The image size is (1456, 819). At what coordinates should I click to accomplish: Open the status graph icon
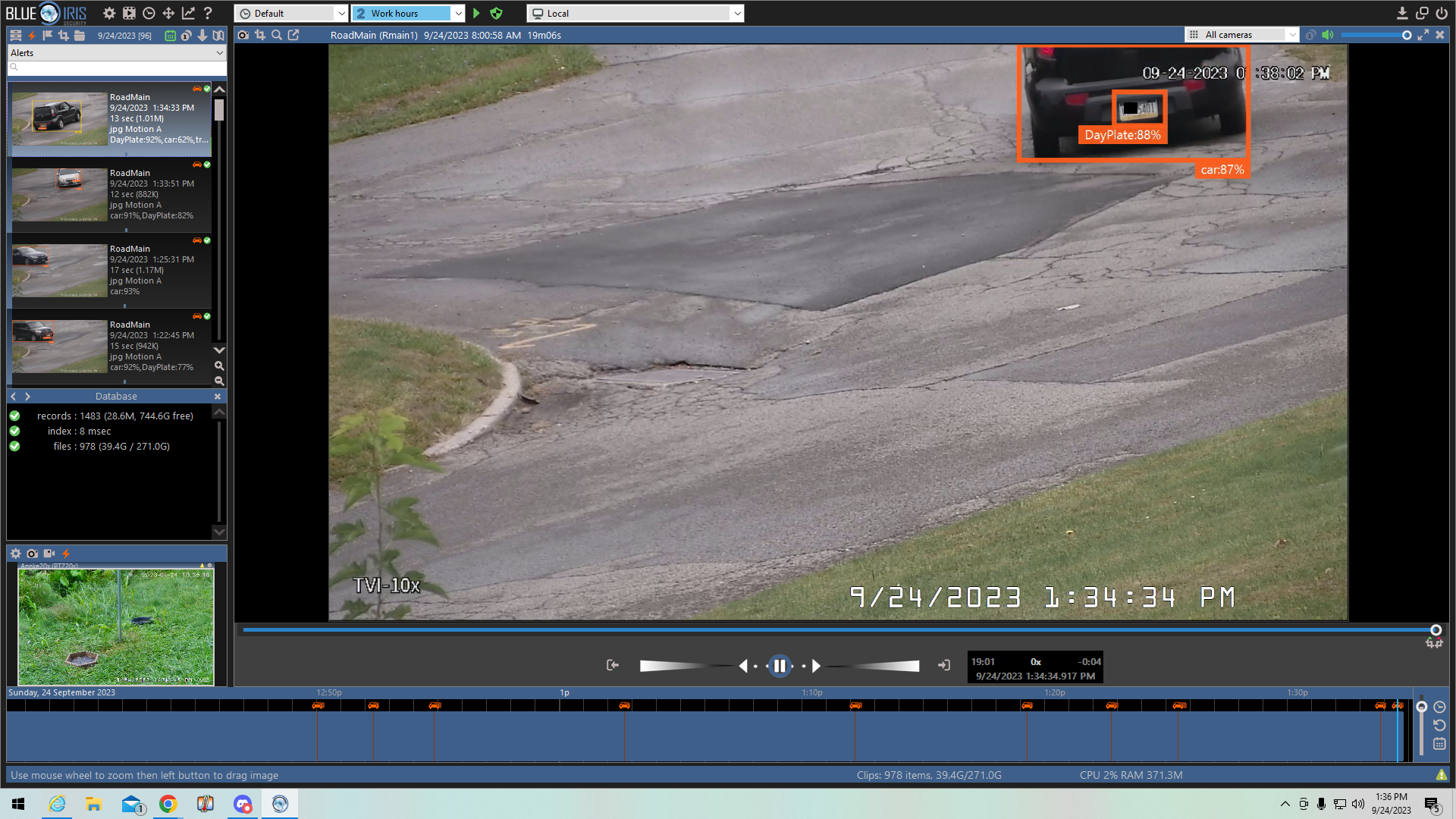pyautogui.click(x=188, y=13)
